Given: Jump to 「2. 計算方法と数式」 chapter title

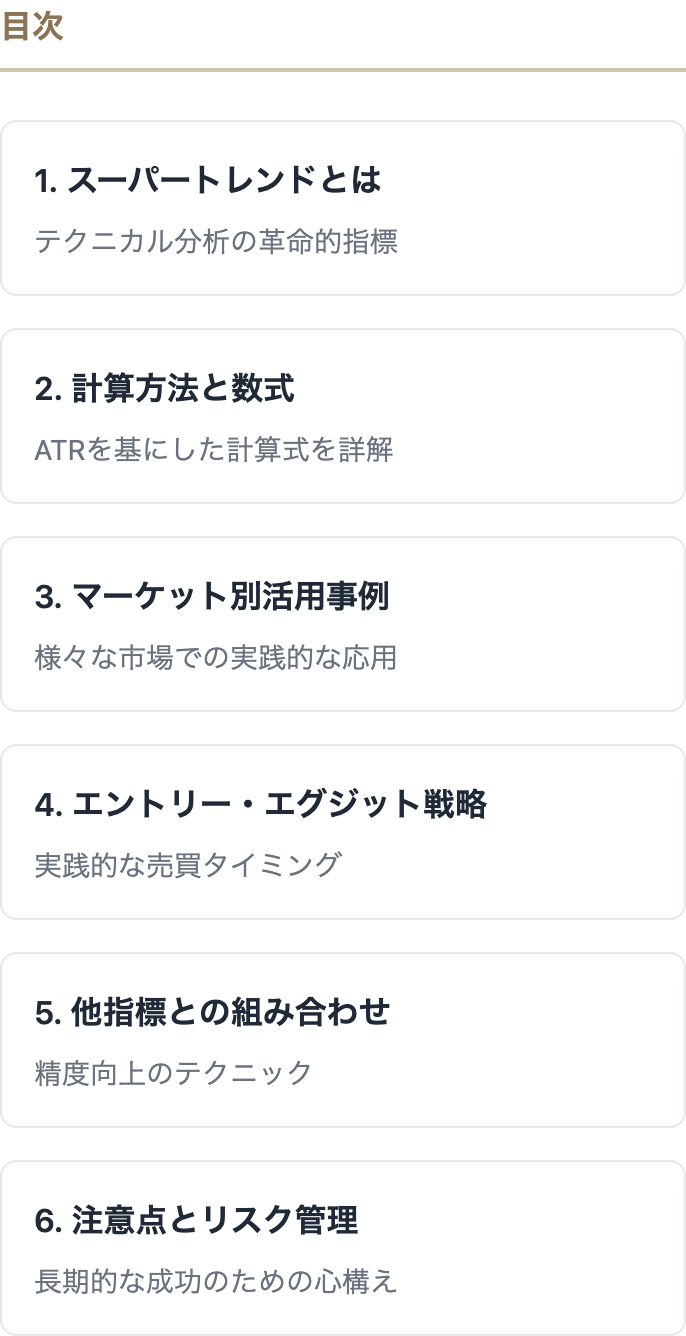Looking at the screenshot, I should tap(165, 389).
